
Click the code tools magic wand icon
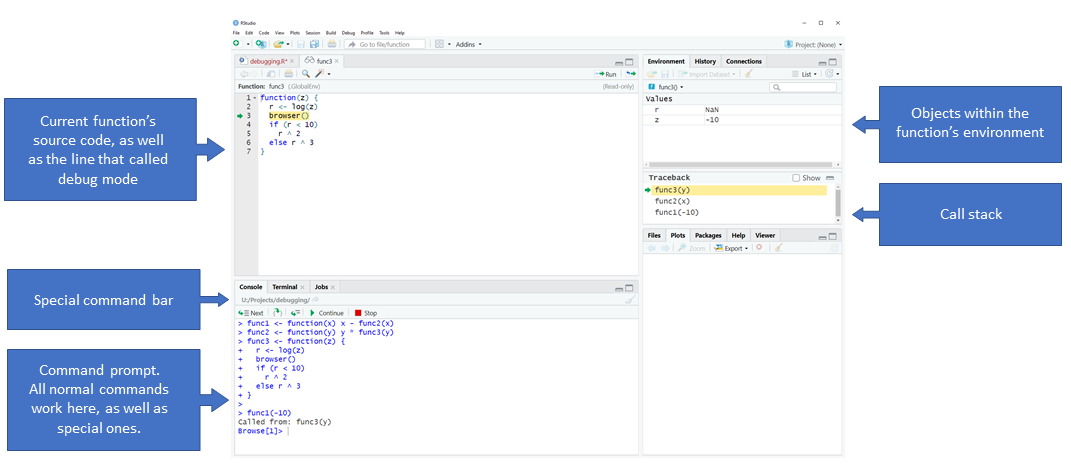coord(322,74)
